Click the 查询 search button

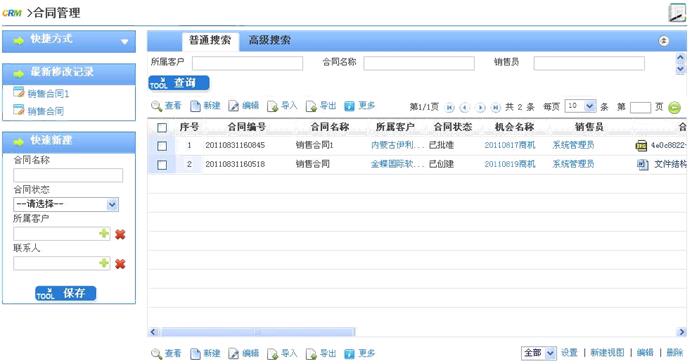click(x=179, y=83)
